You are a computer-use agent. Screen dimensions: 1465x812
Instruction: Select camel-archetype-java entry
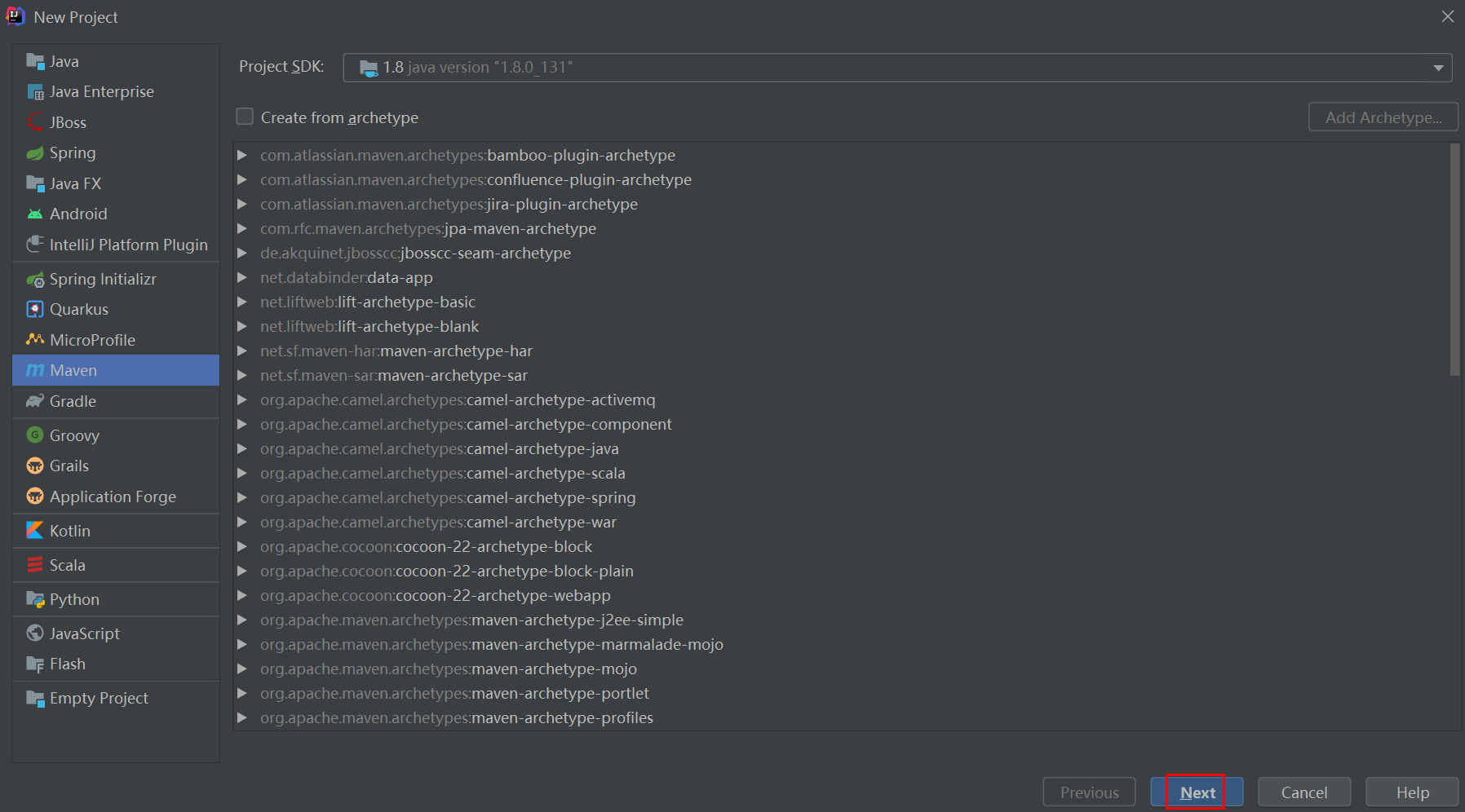440,448
